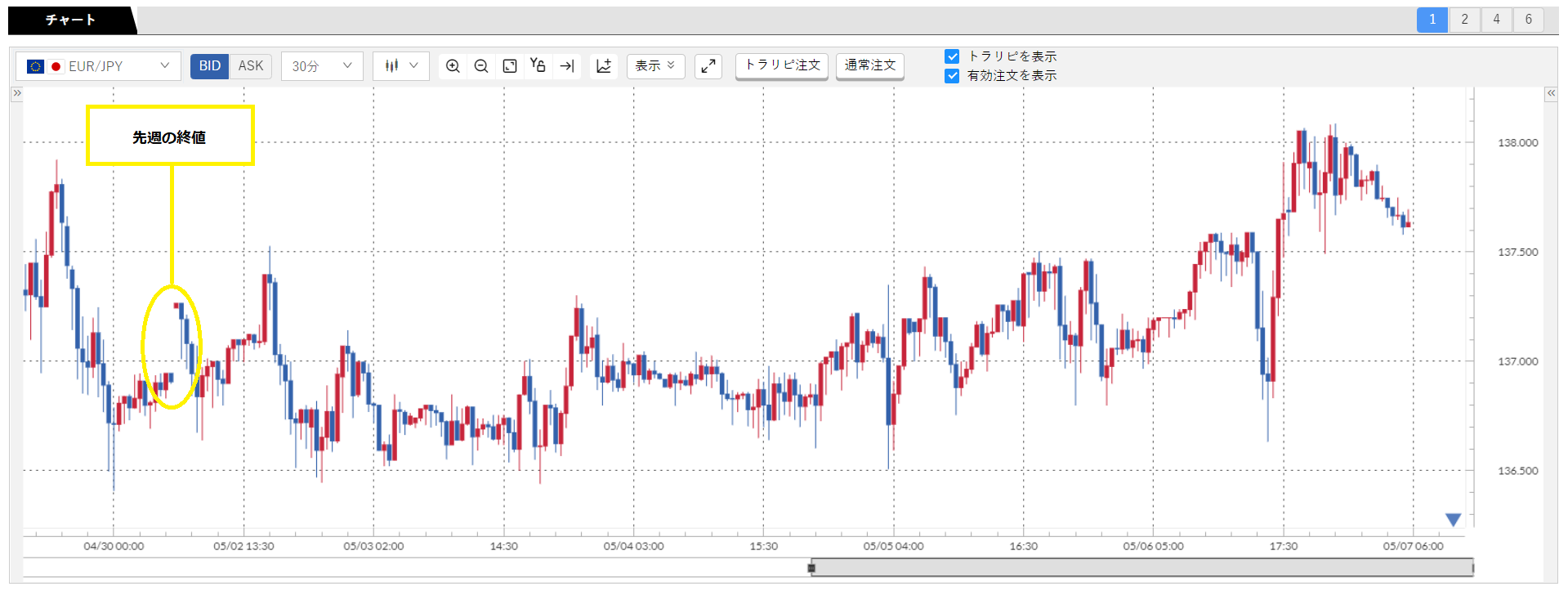The height and width of the screenshot is (591, 1568).
Task: Click the chart range scrollbar thumb
Action: click(1142, 567)
